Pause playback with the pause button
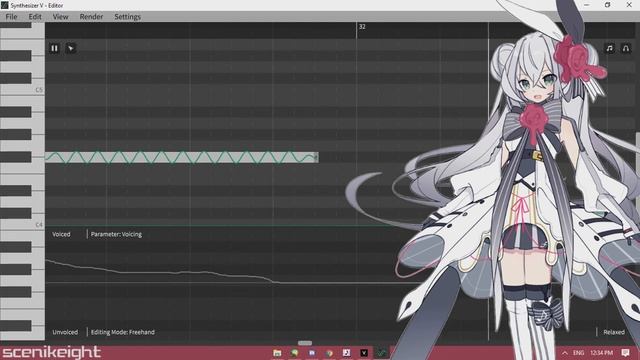Image resolution: width=640 pixels, height=360 pixels. point(54,49)
